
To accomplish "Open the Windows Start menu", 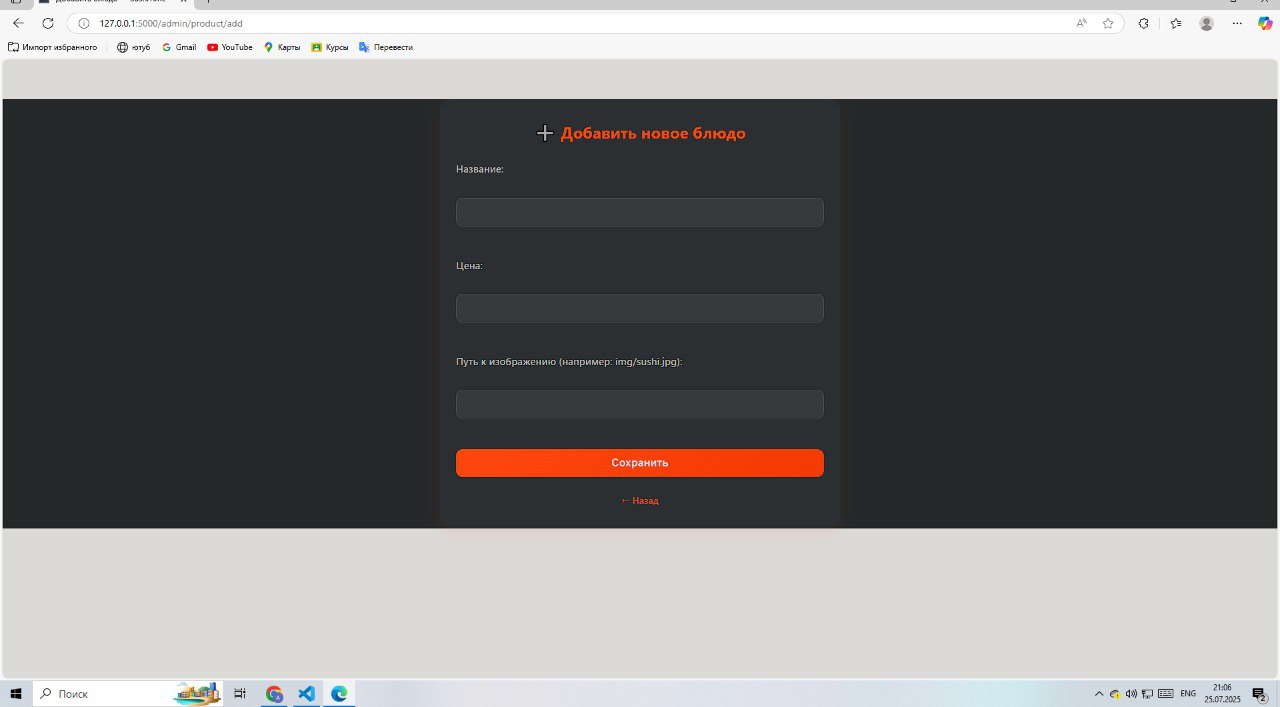I will 16,693.
